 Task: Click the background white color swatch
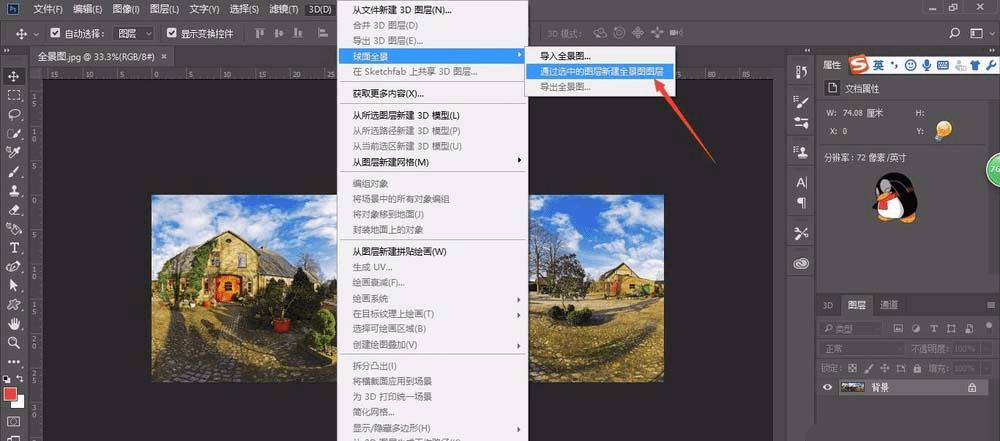tap(20, 403)
